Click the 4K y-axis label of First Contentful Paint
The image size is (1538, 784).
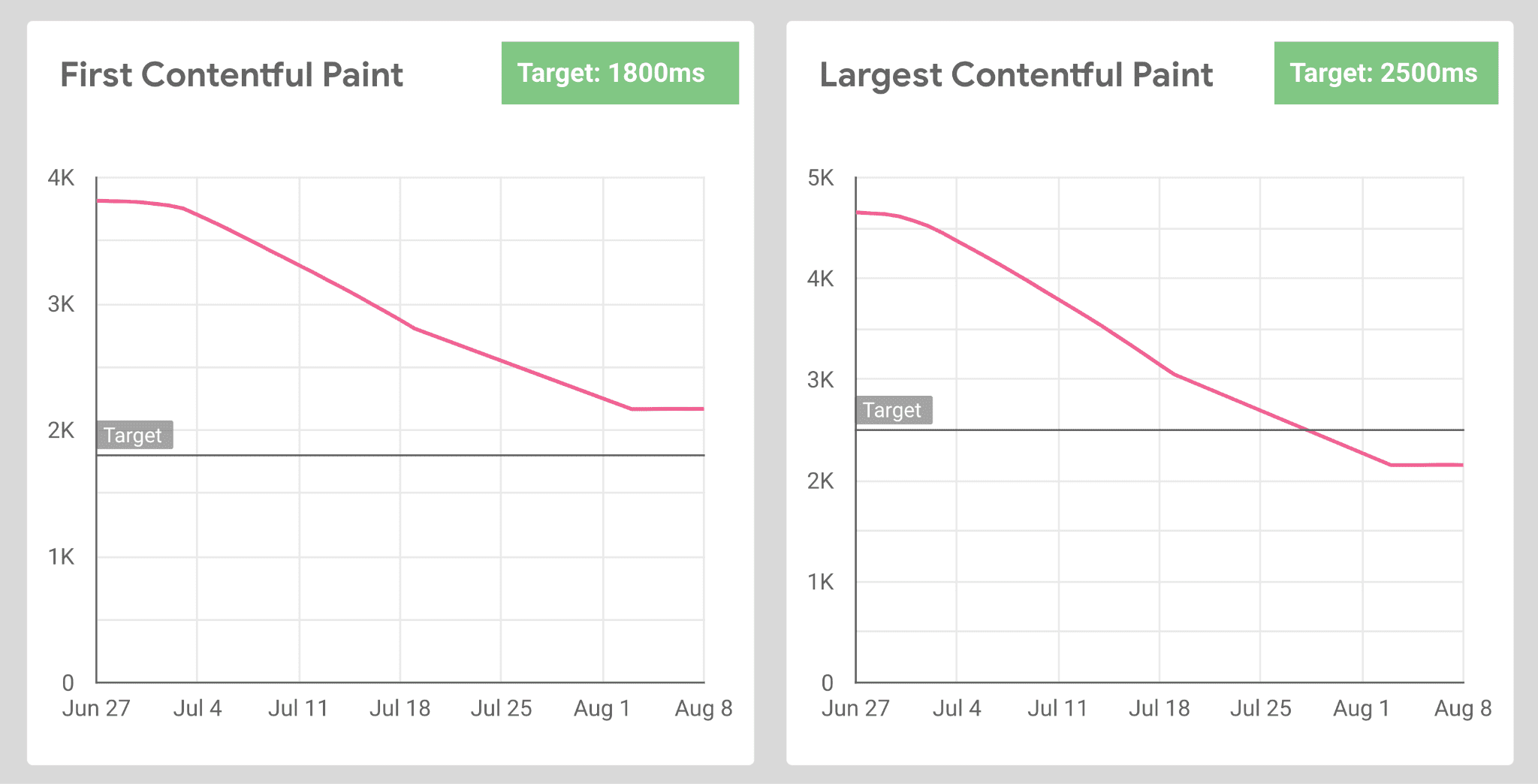tap(61, 178)
